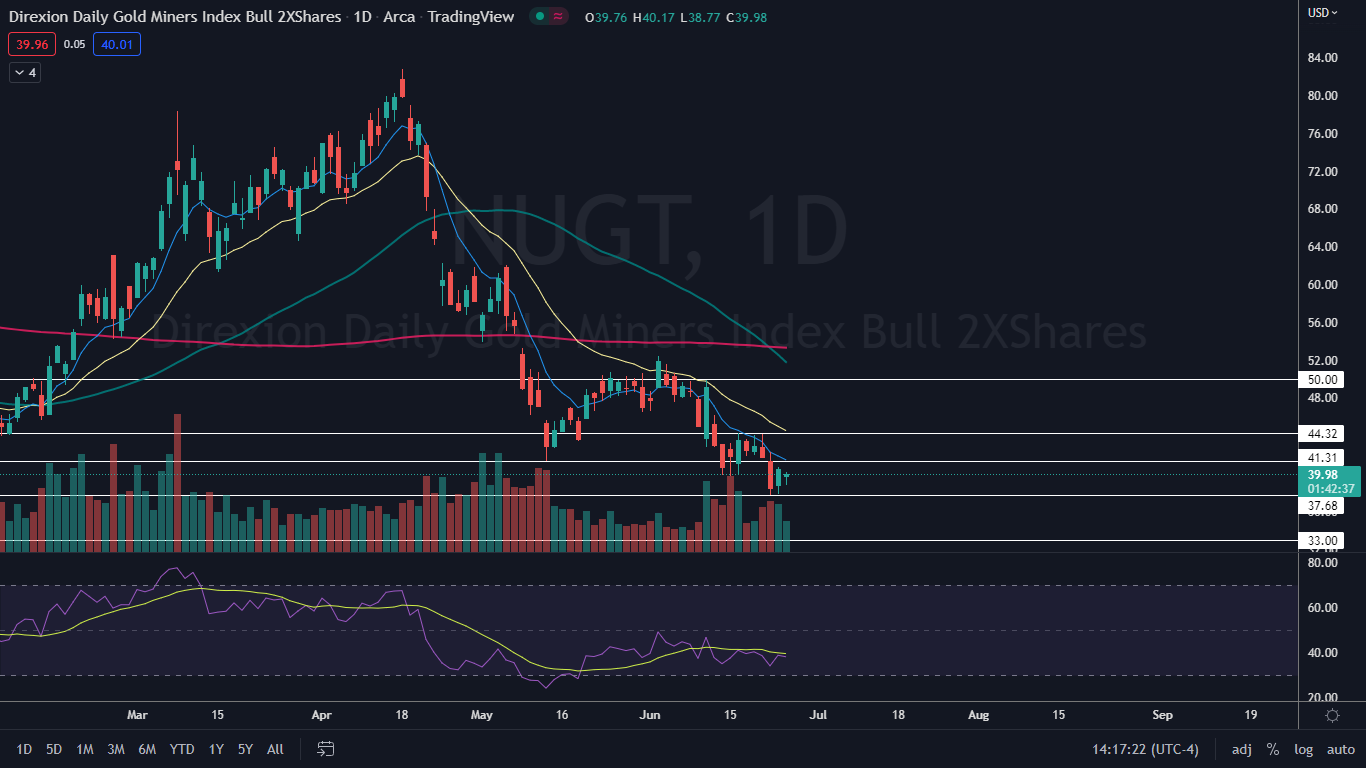Screen dimensions: 1366x768
Task: Click the market open status dot
Action: pos(539,17)
